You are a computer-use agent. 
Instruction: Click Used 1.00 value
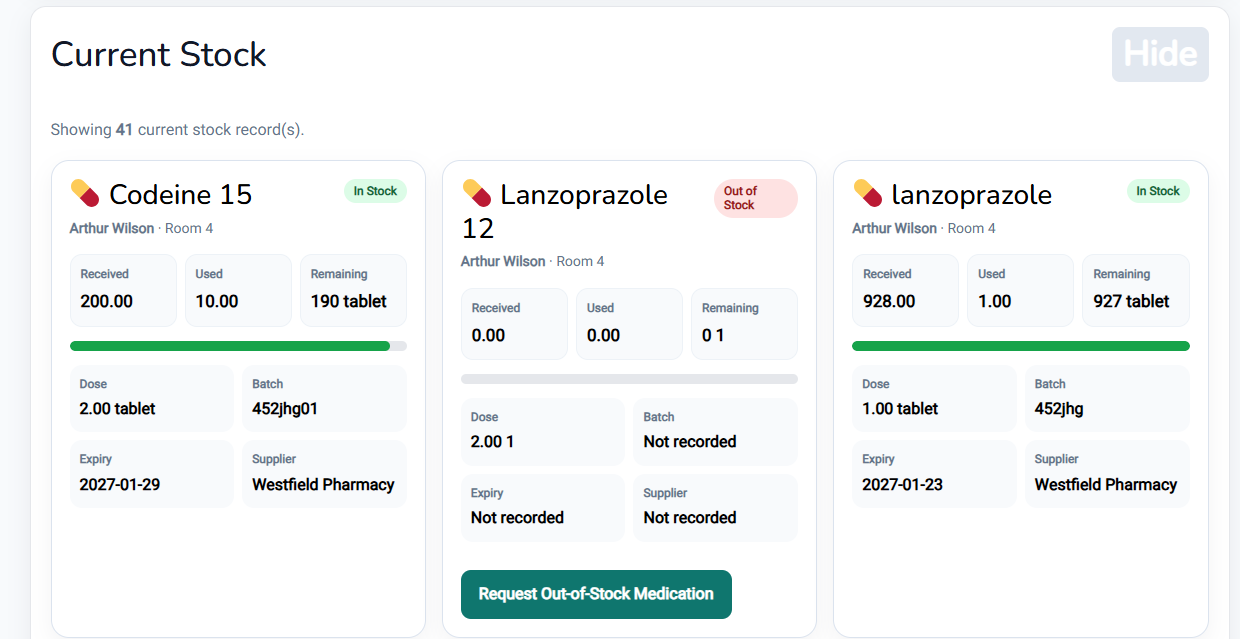click(995, 301)
